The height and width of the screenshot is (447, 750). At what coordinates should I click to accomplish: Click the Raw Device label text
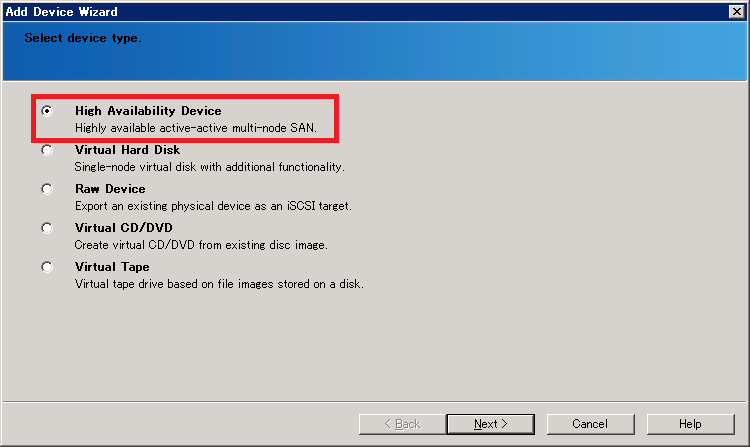click(x=110, y=189)
